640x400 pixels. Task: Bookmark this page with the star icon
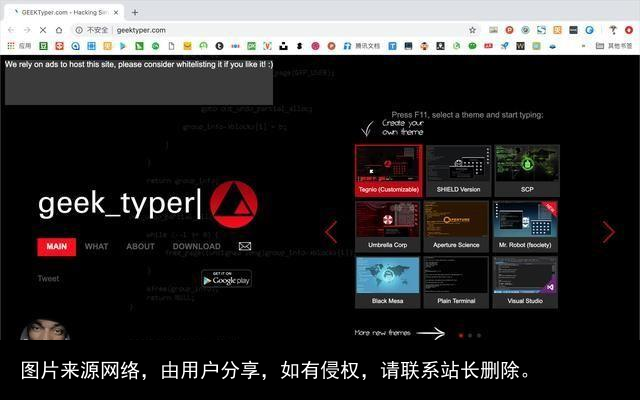point(472,30)
